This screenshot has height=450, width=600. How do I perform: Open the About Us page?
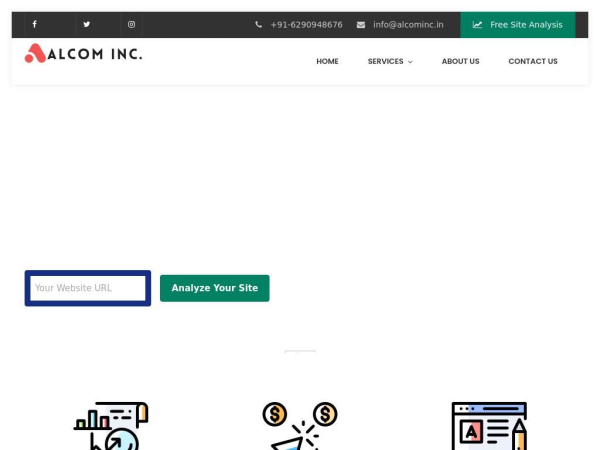point(460,61)
